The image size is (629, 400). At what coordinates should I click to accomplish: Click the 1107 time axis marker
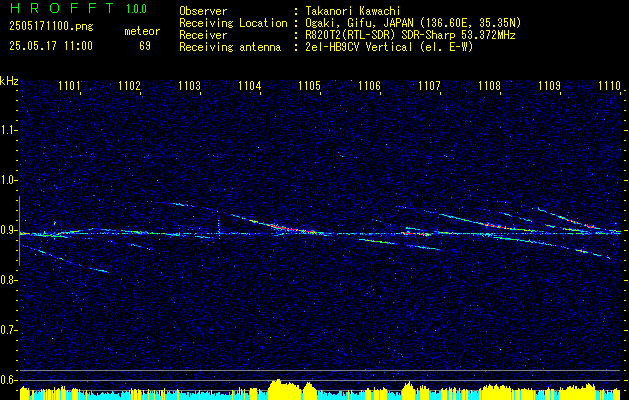(x=429, y=85)
